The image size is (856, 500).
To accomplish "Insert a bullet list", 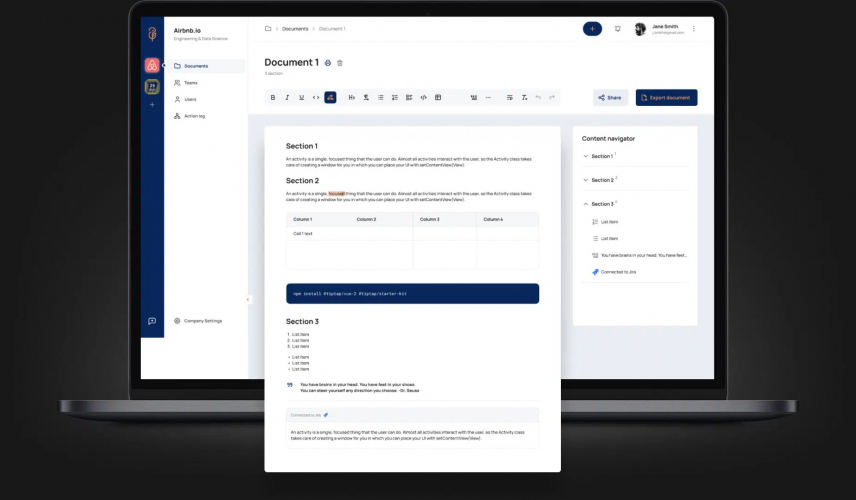I will tap(381, 98).
